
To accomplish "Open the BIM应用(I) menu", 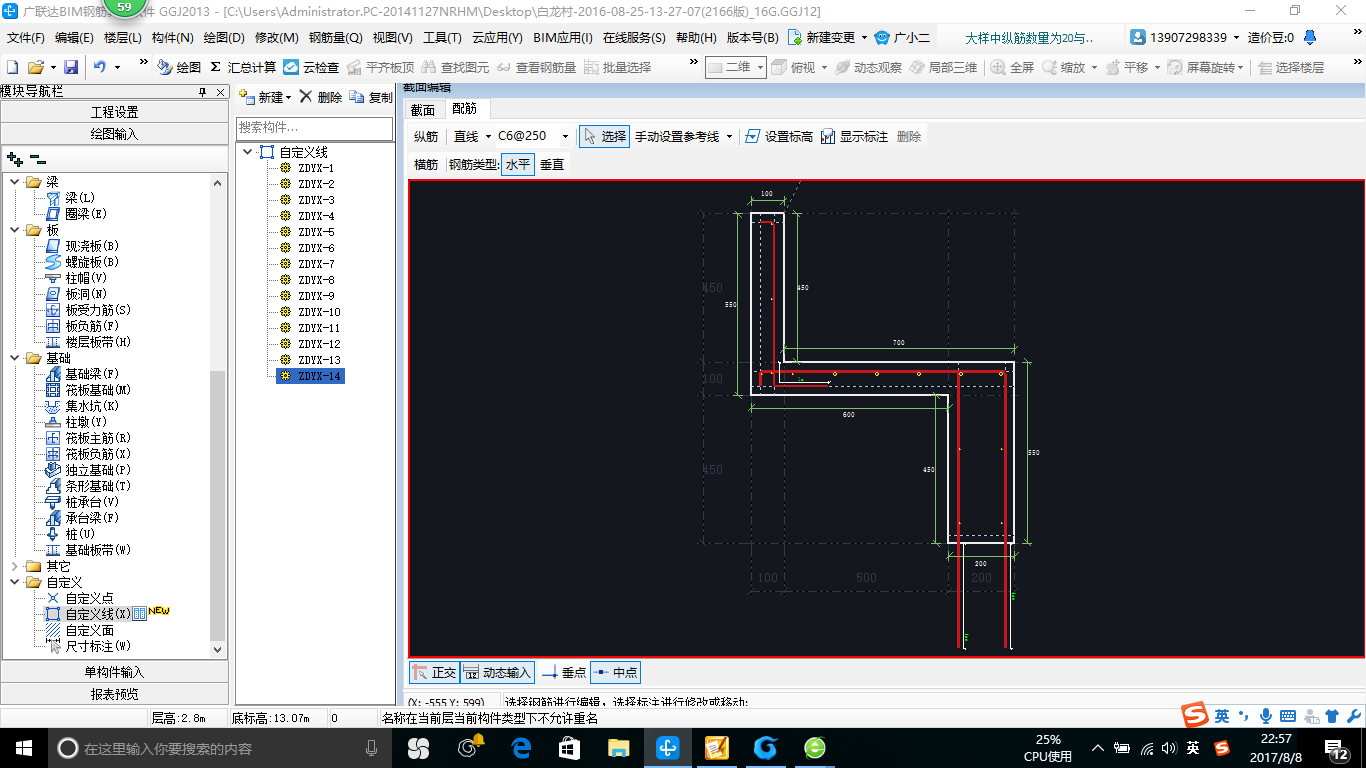I will click(x=563, y=38).
